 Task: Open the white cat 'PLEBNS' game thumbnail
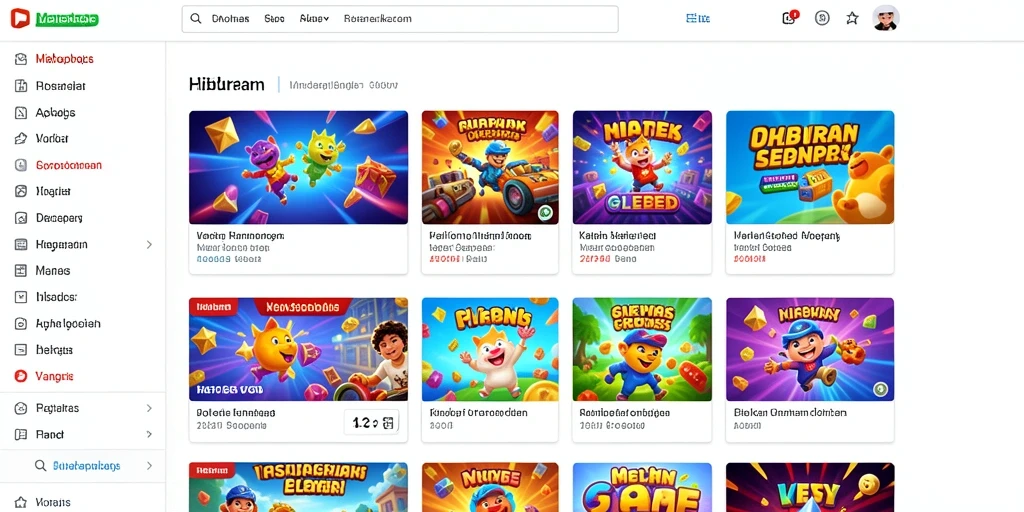tap(490, 349)
